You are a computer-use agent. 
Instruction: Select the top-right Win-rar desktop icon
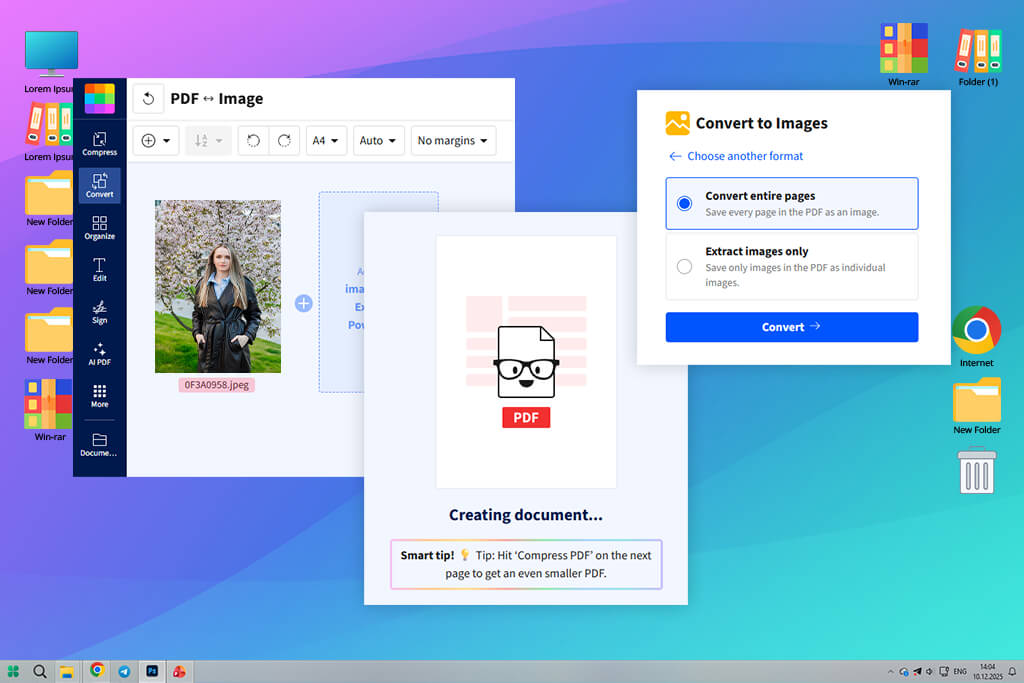click(903, 55)
